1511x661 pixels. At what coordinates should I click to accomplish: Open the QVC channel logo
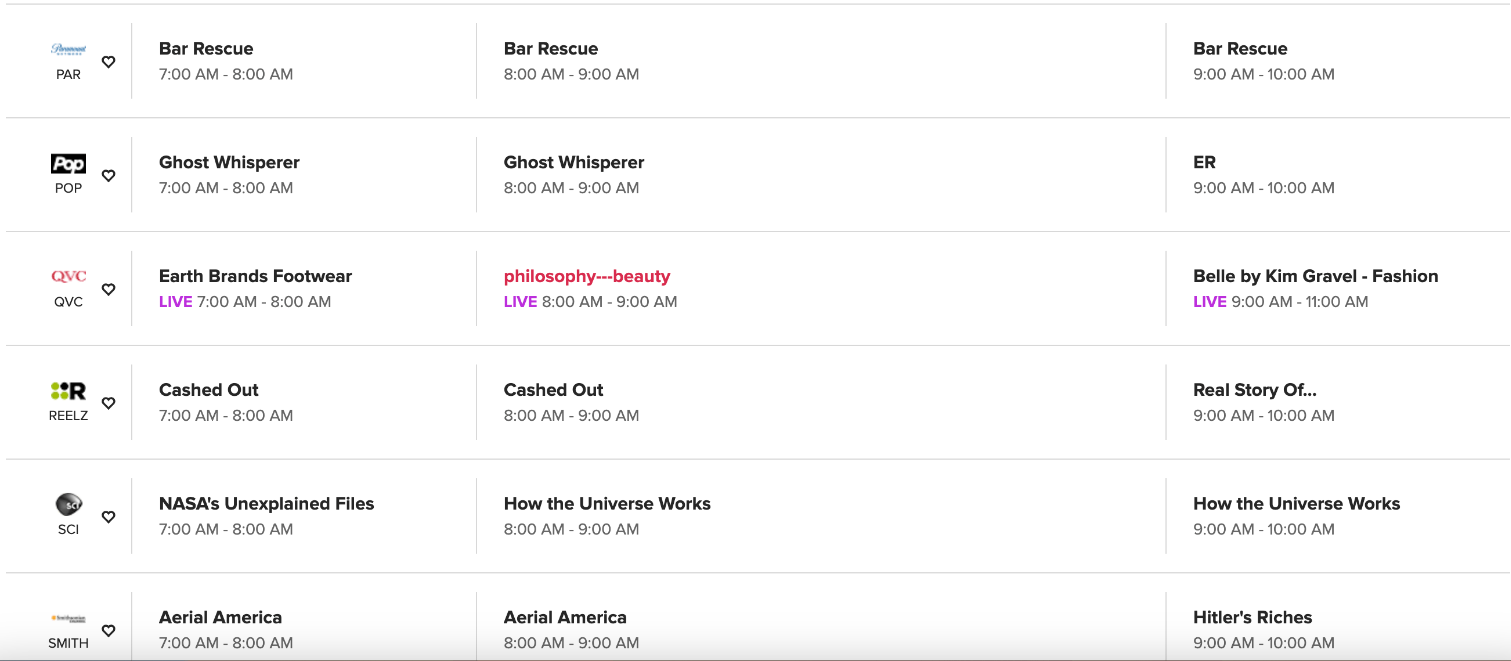(68, 277)
